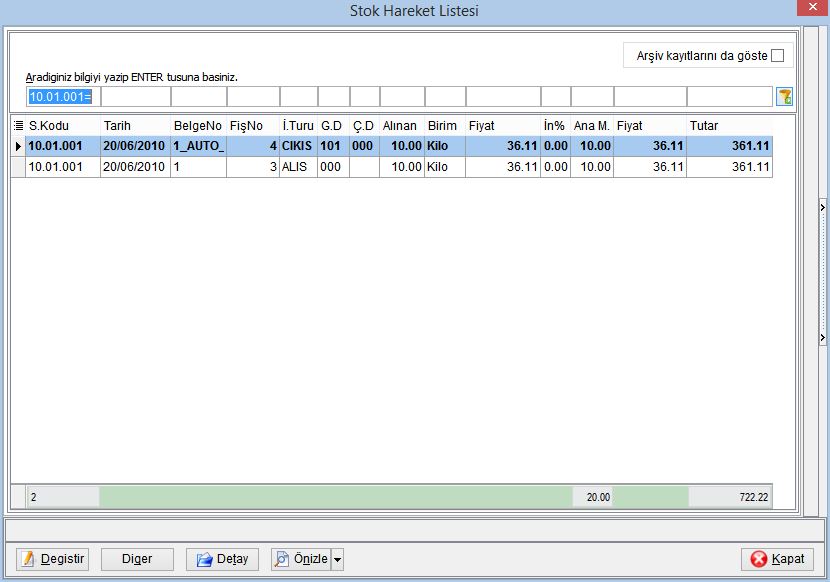Click the Ç.D column header
The width and height of the screenshot is (830, 582).
click(364, 126)
